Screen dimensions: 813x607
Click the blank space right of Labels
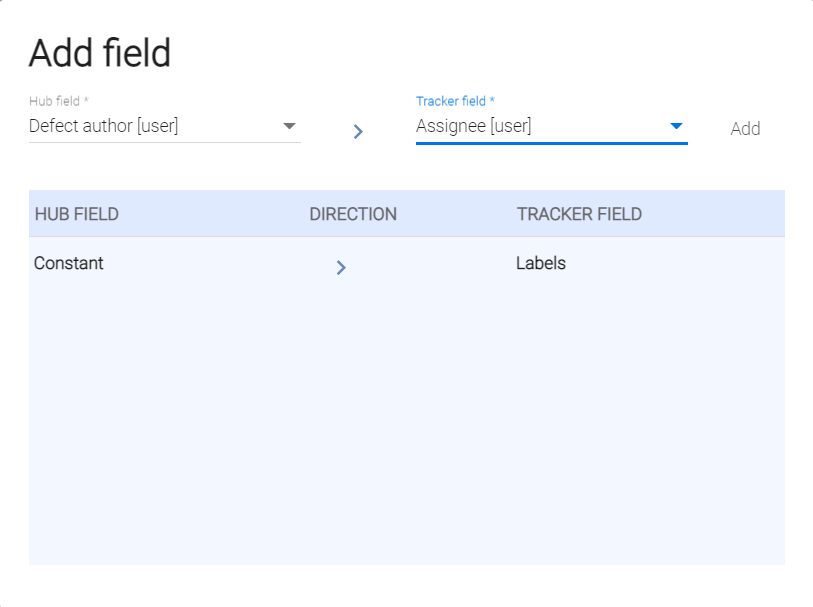click(680, 264)
